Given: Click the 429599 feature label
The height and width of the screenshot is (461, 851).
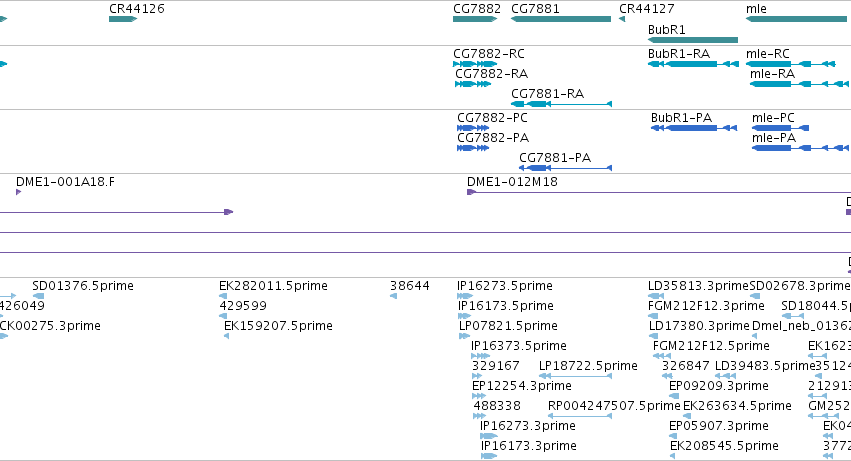Looking at the screenshot, I should point(243,306).
